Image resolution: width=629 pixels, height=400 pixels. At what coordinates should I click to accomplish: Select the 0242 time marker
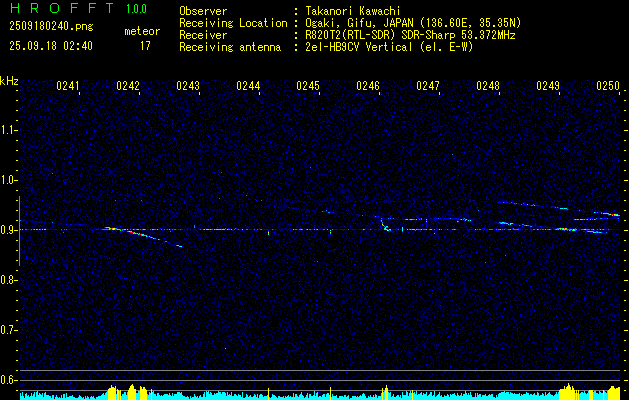pyautogui.click(x=128, y=87)
